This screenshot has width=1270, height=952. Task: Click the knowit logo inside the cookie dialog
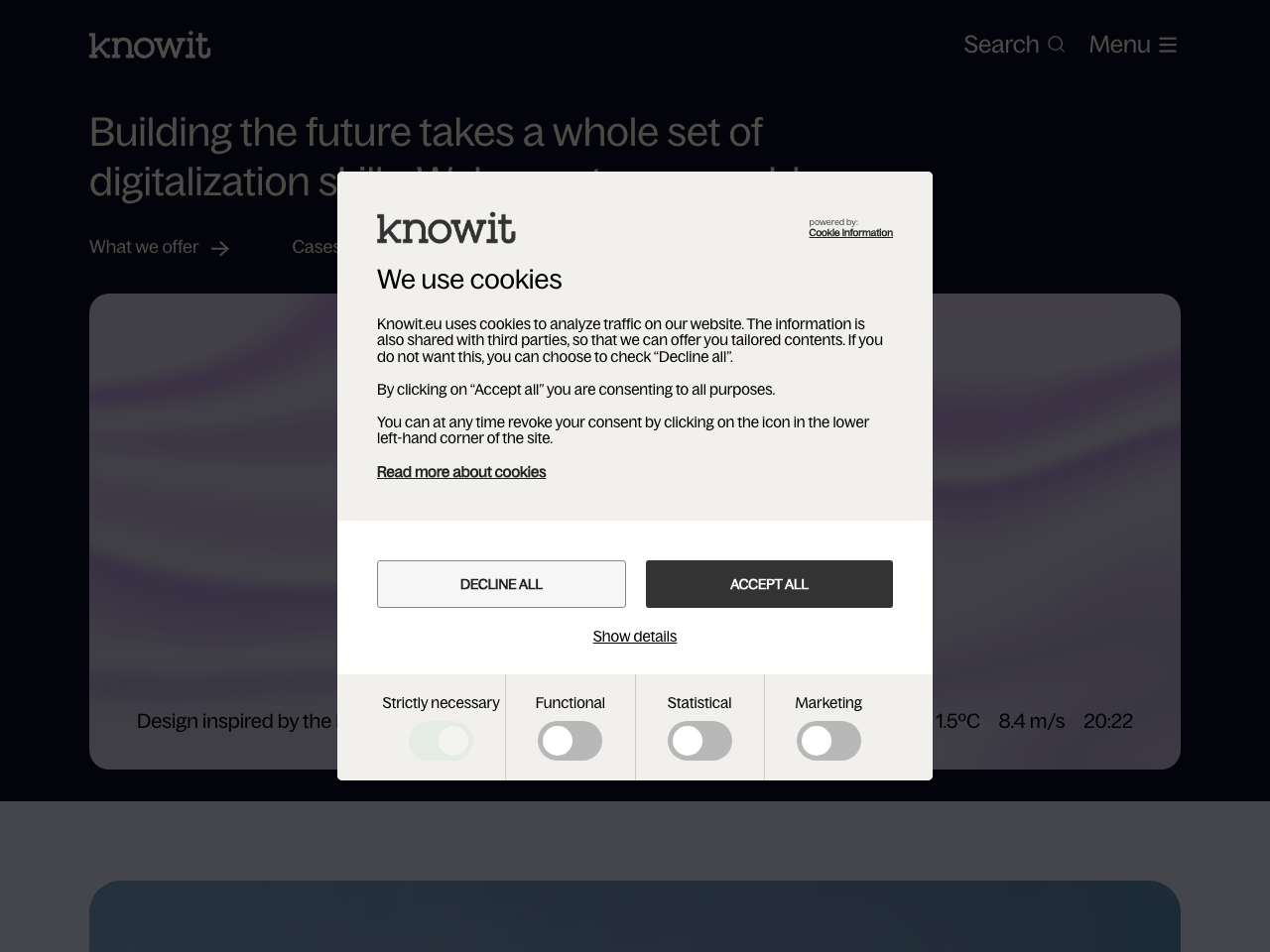[445, 228]
